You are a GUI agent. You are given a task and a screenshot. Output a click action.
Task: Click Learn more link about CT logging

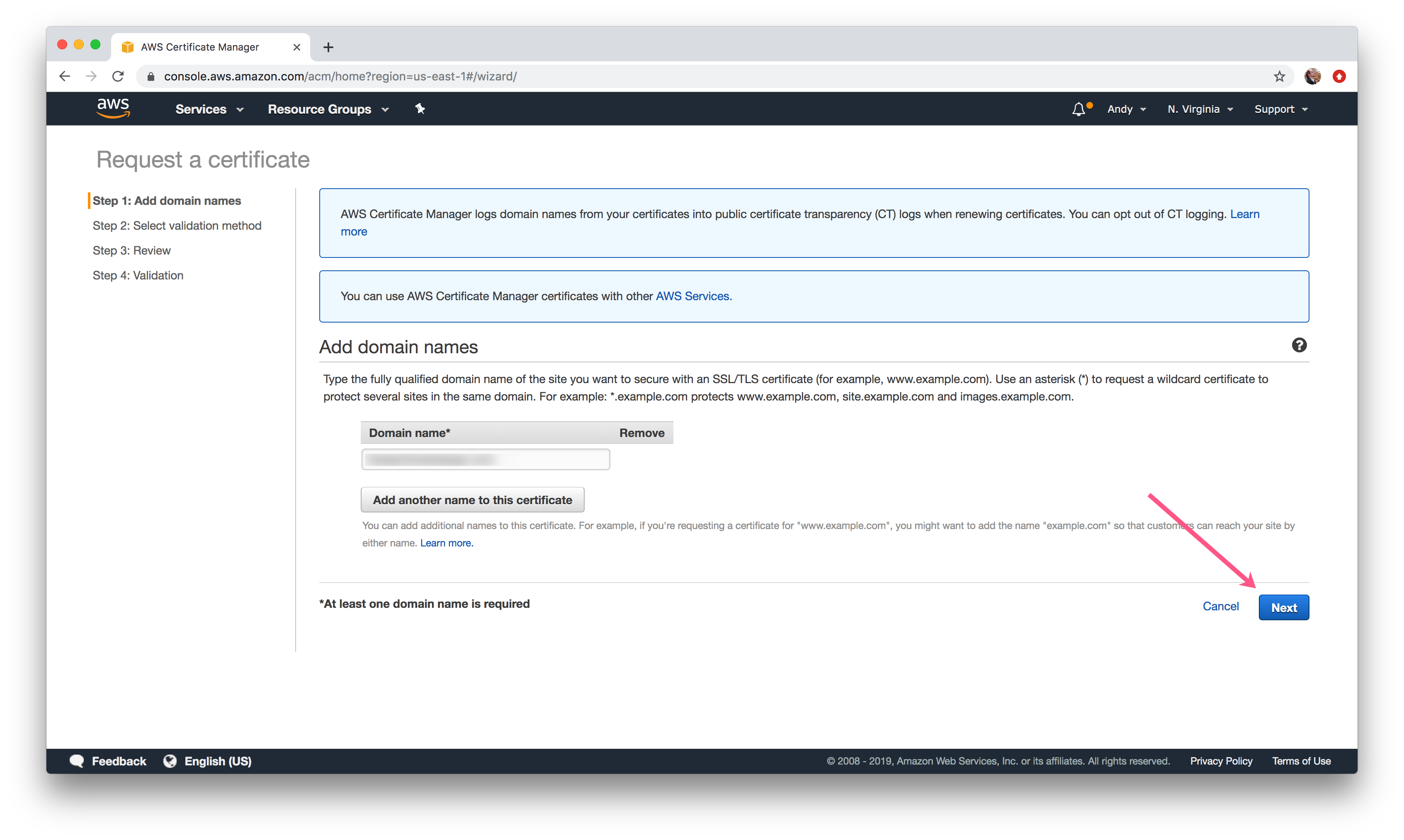point(1244,214)
